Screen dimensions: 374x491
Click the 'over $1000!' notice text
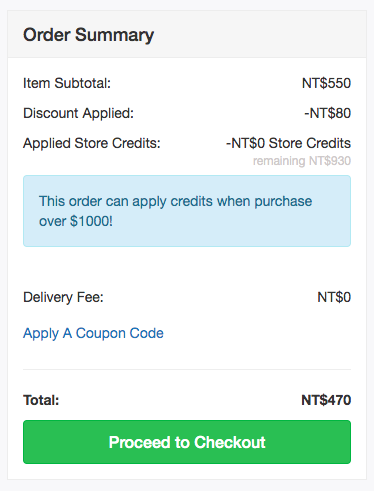[76, 221]
